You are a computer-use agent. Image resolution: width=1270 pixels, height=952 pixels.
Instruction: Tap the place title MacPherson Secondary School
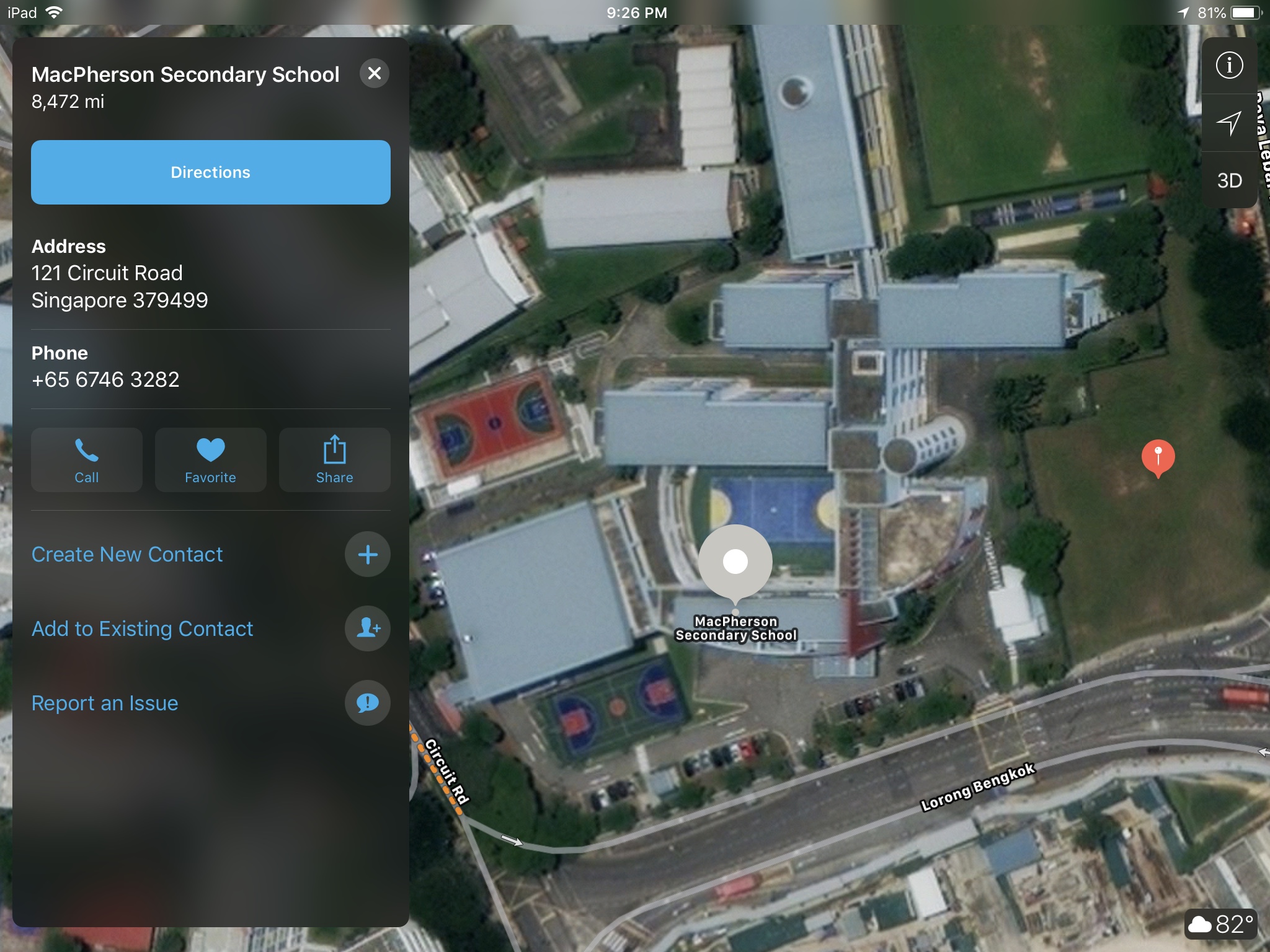(x=185, y=74)
